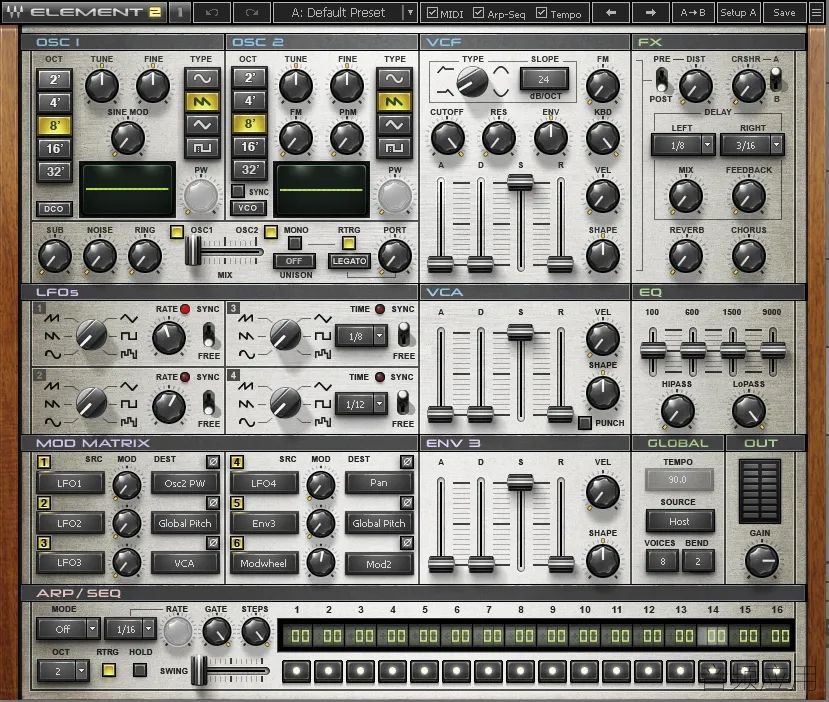
Task: Select the 4' octave for OSC 2
Action: [x=249, y=101]
